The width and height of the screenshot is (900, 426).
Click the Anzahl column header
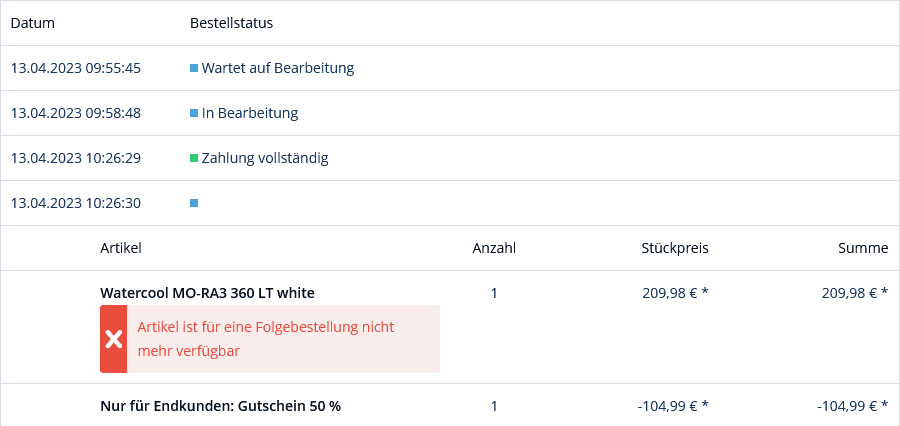494,248
